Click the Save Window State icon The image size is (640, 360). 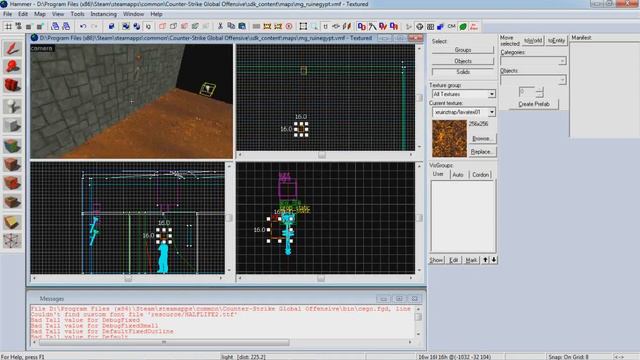pyautogui.click(x=66, y=27)
